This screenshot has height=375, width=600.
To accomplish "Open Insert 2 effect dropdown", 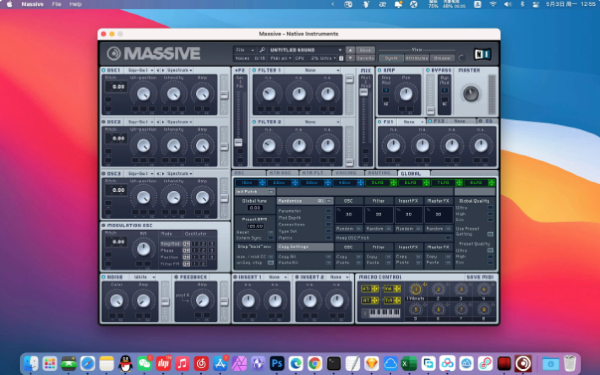I will coord(339,277).
